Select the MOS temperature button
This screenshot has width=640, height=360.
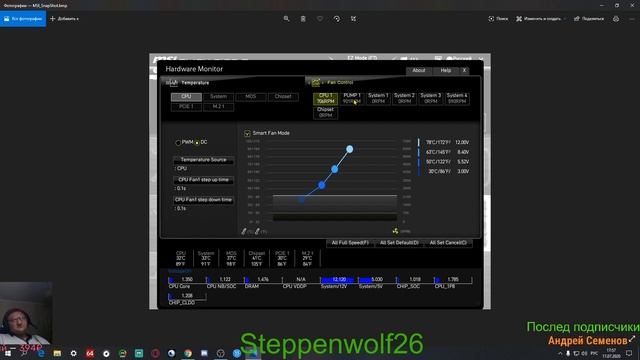click(x=251, y=97)
